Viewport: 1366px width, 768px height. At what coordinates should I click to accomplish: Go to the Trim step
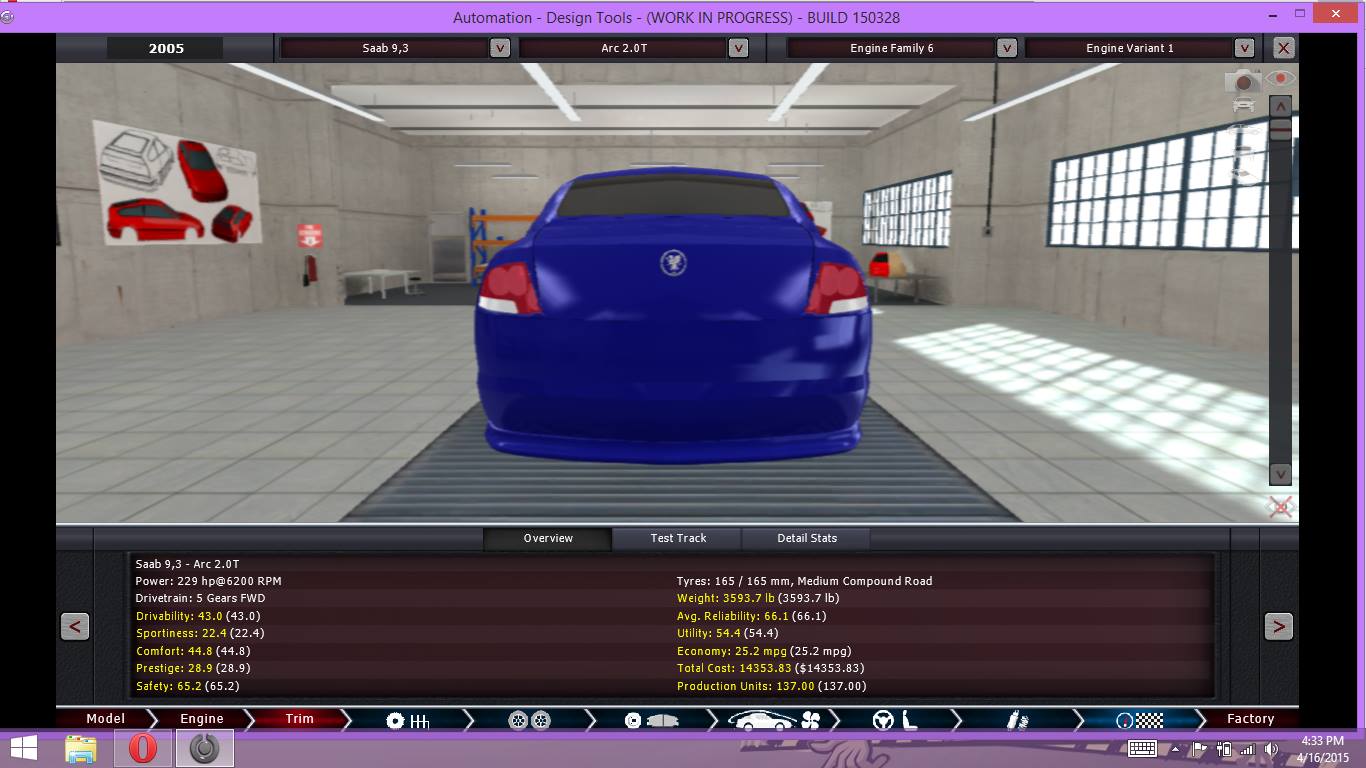pos(299,719)
